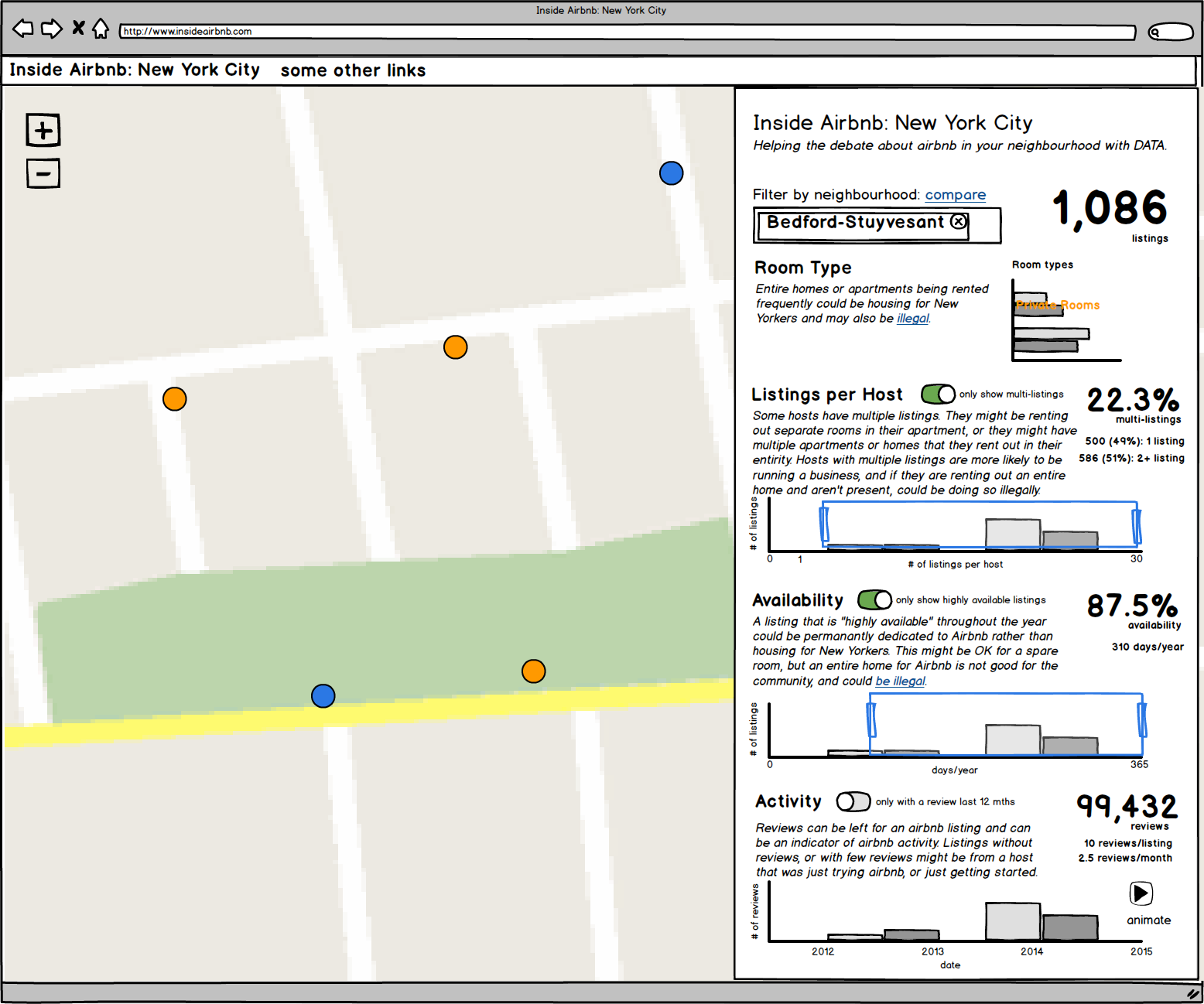Click the '500 (49%): 1 listing' text

click(x=1134, y=442)
